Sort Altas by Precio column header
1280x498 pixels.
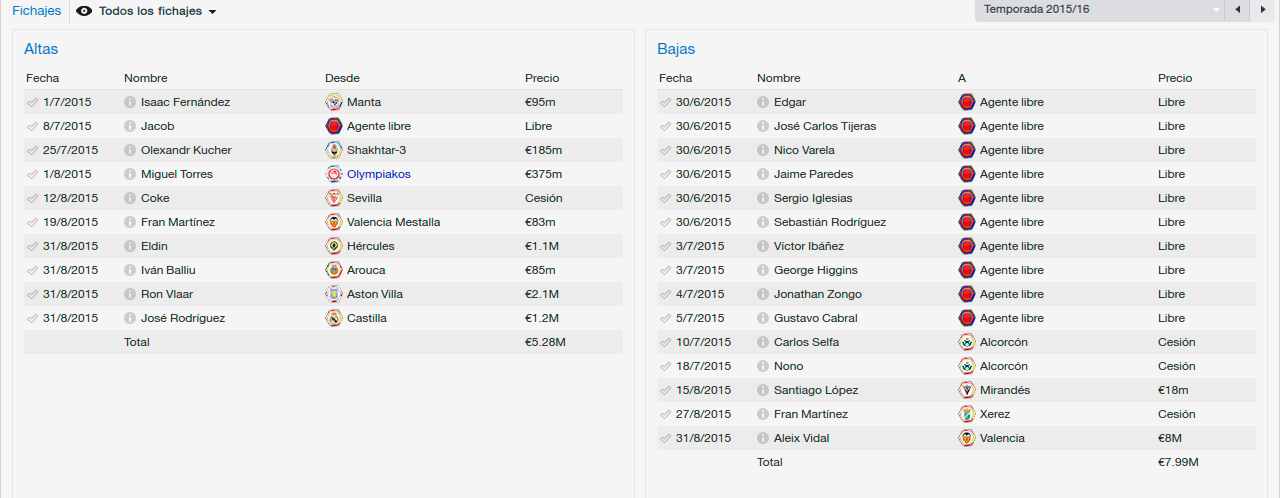(x=542, y=78)
